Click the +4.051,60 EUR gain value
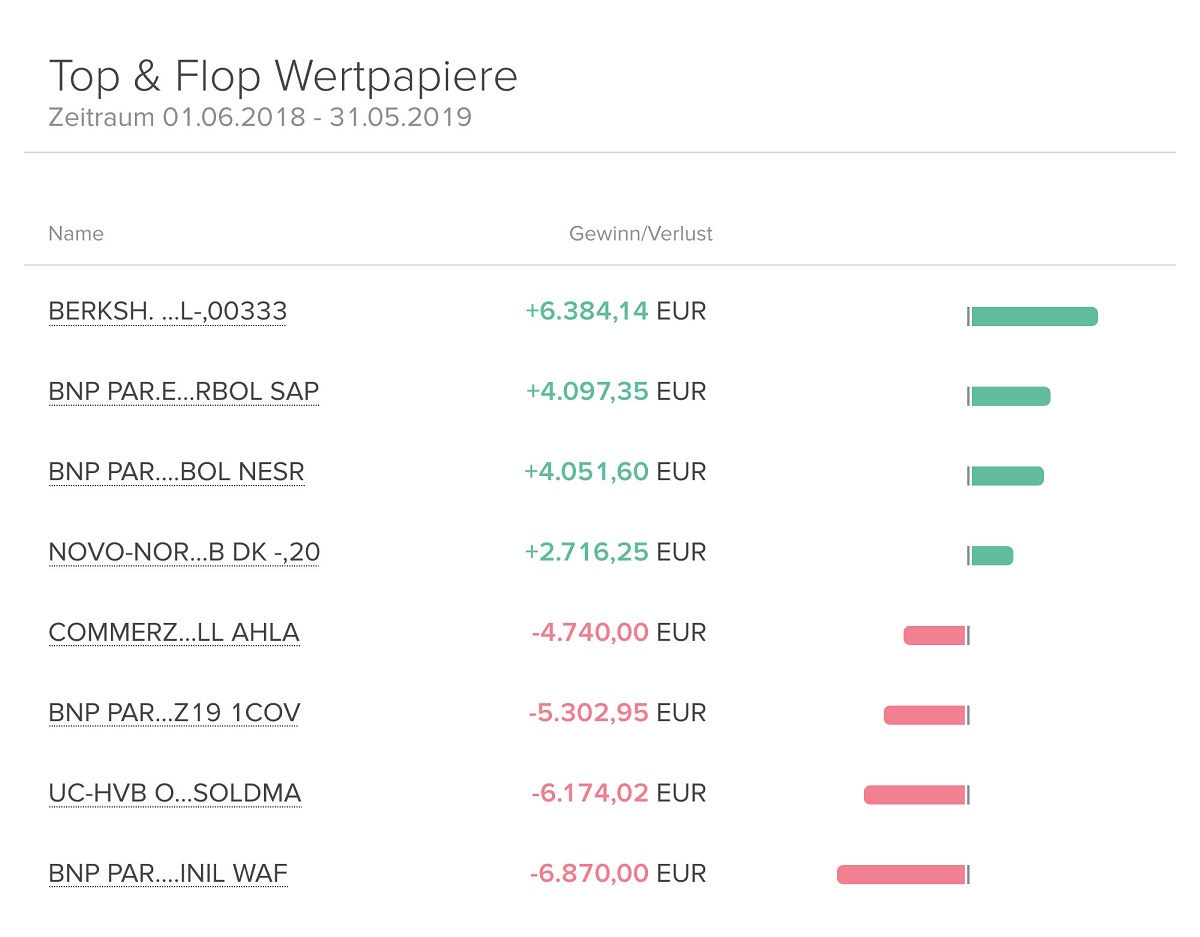This screenshot has width=1200, height=937. point(615,471)
